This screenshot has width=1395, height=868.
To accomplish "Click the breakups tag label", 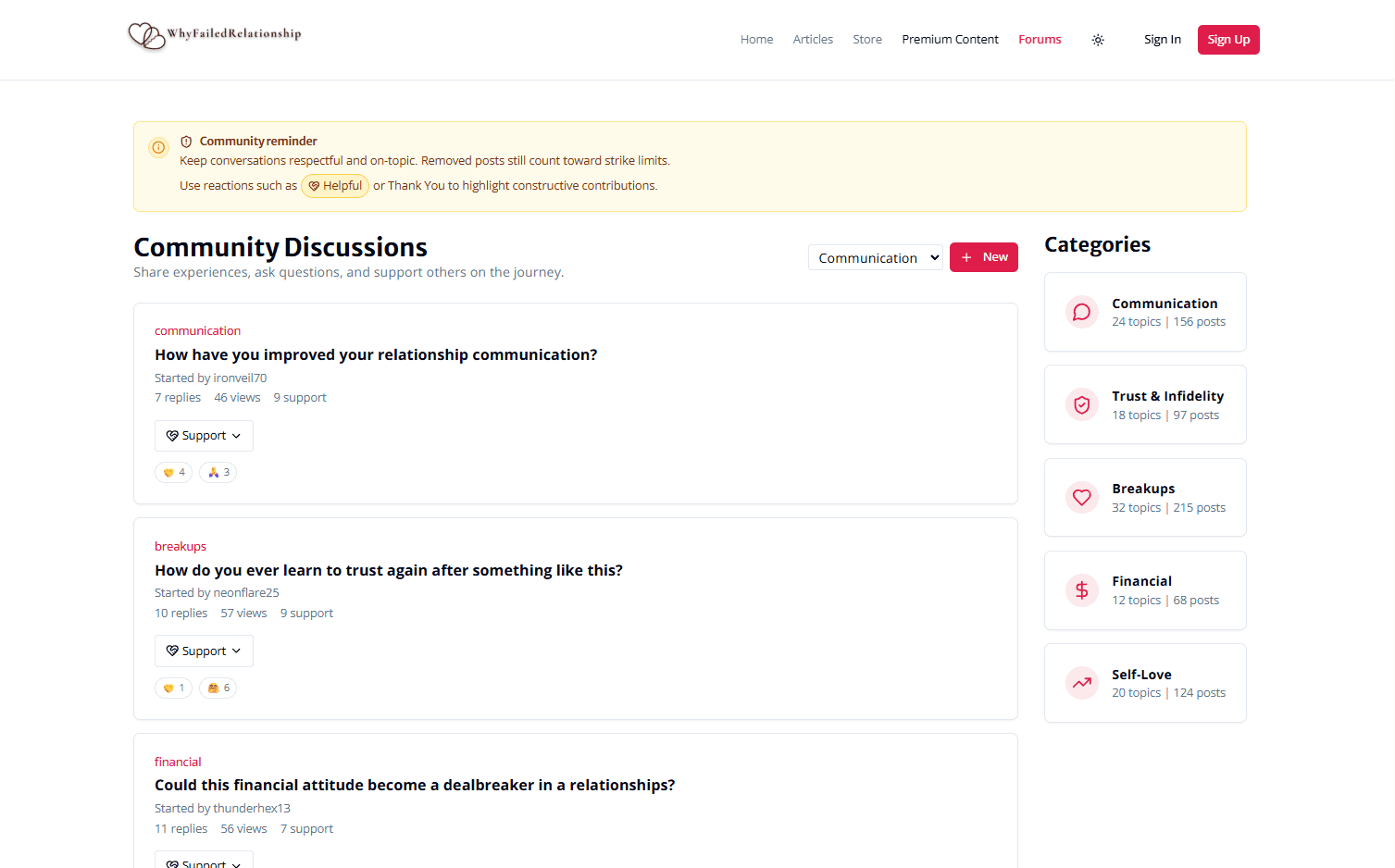I will (181, 547).
